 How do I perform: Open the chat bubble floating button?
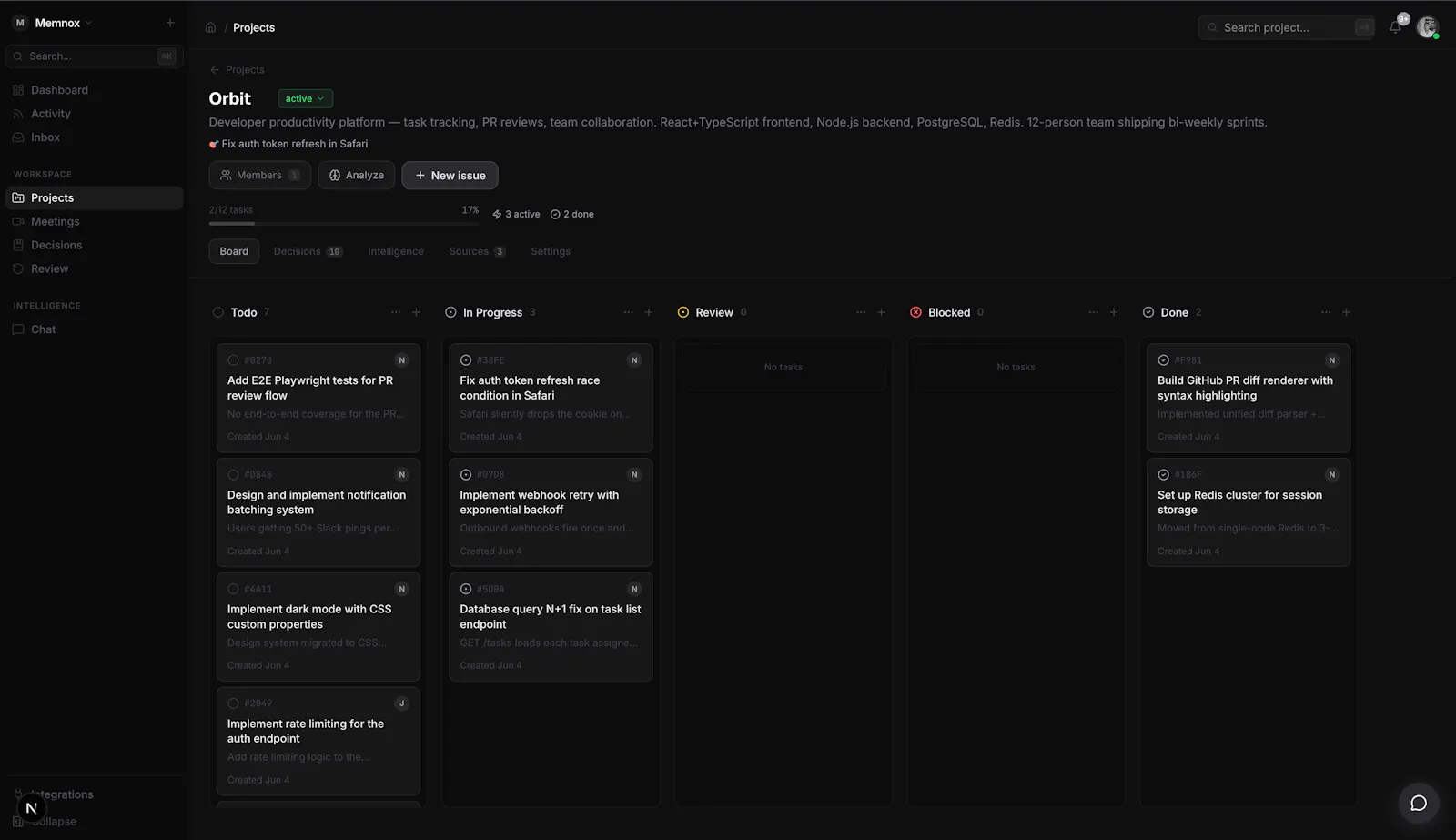[x=1419, y=803]
